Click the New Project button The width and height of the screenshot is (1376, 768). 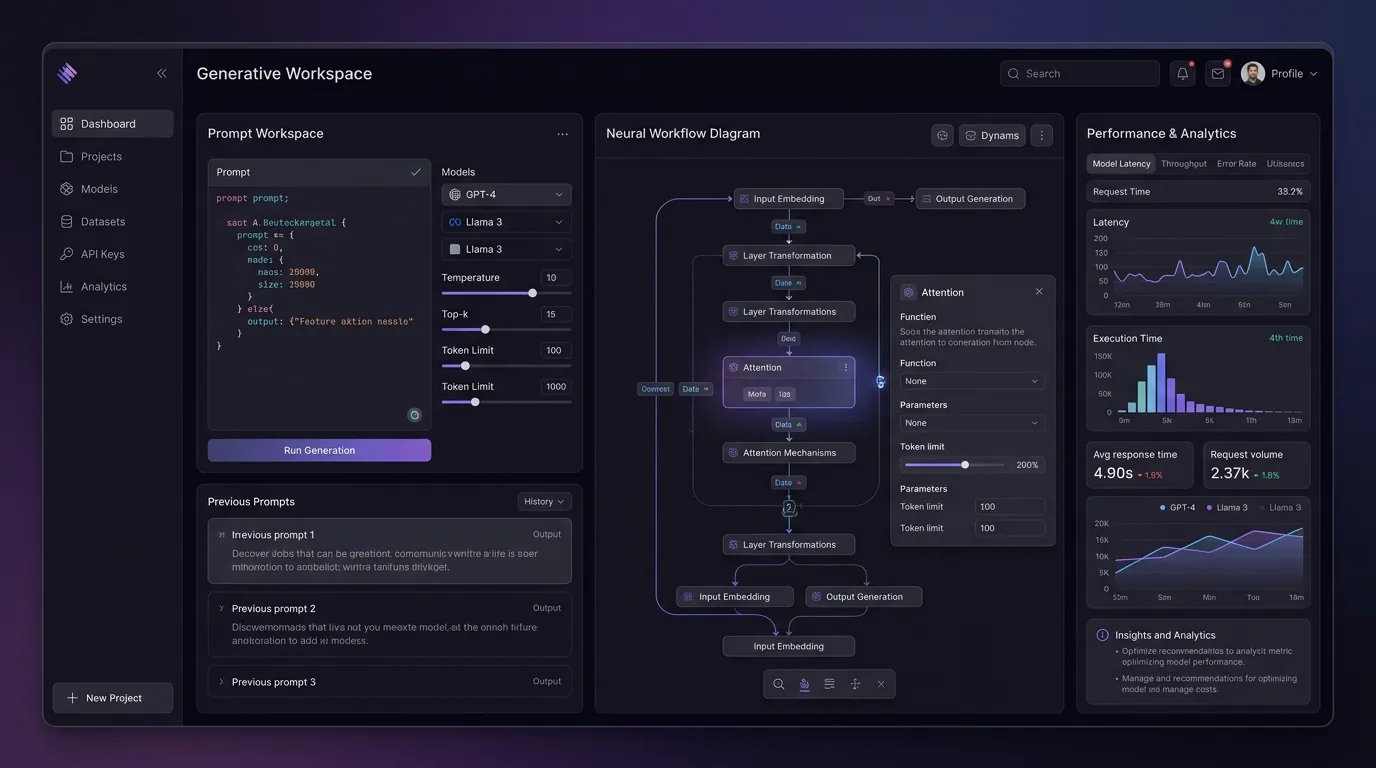(112, 698)
